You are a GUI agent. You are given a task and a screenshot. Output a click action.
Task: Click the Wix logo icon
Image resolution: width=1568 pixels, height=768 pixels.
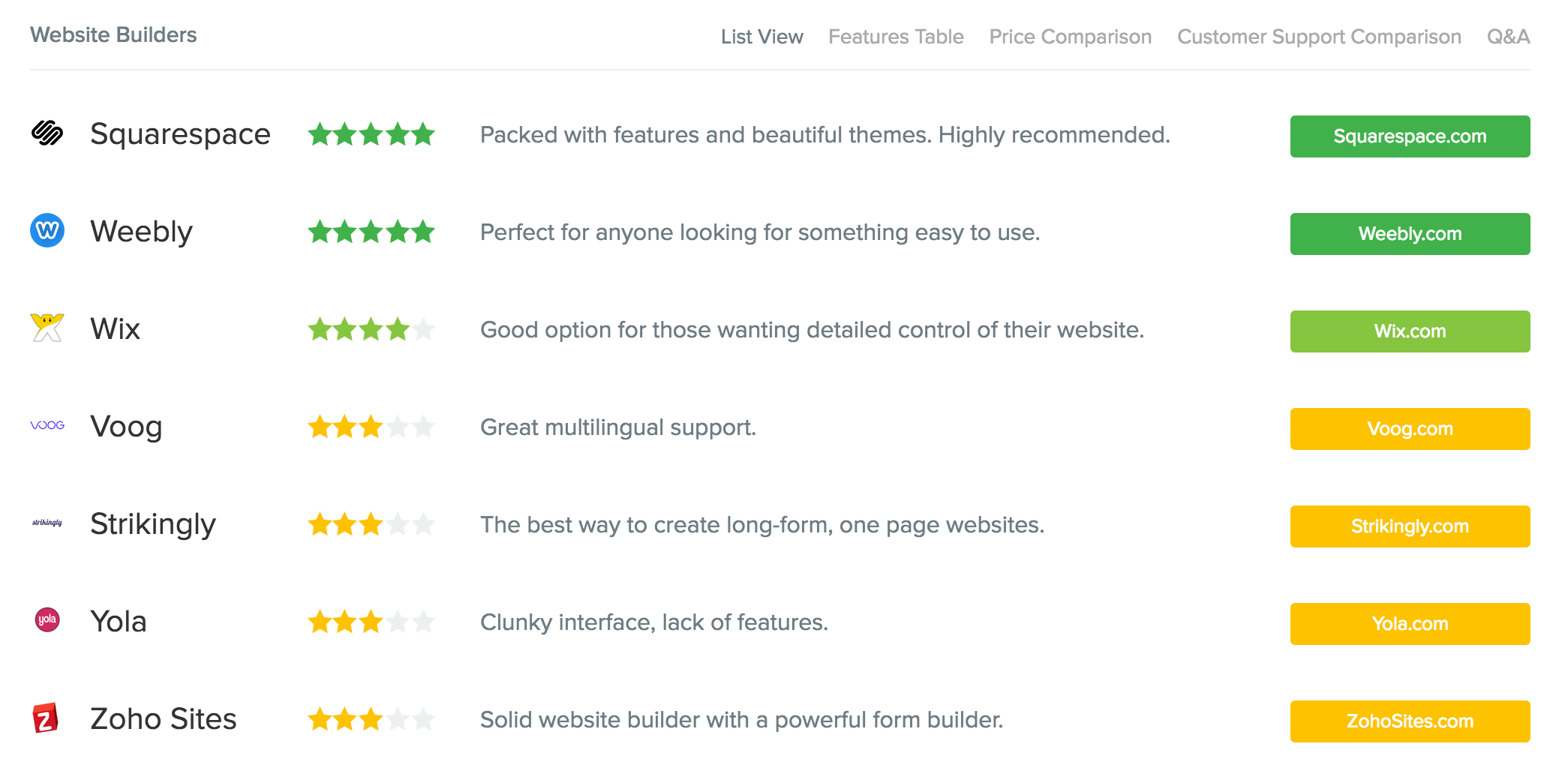(x=47, y=328)
